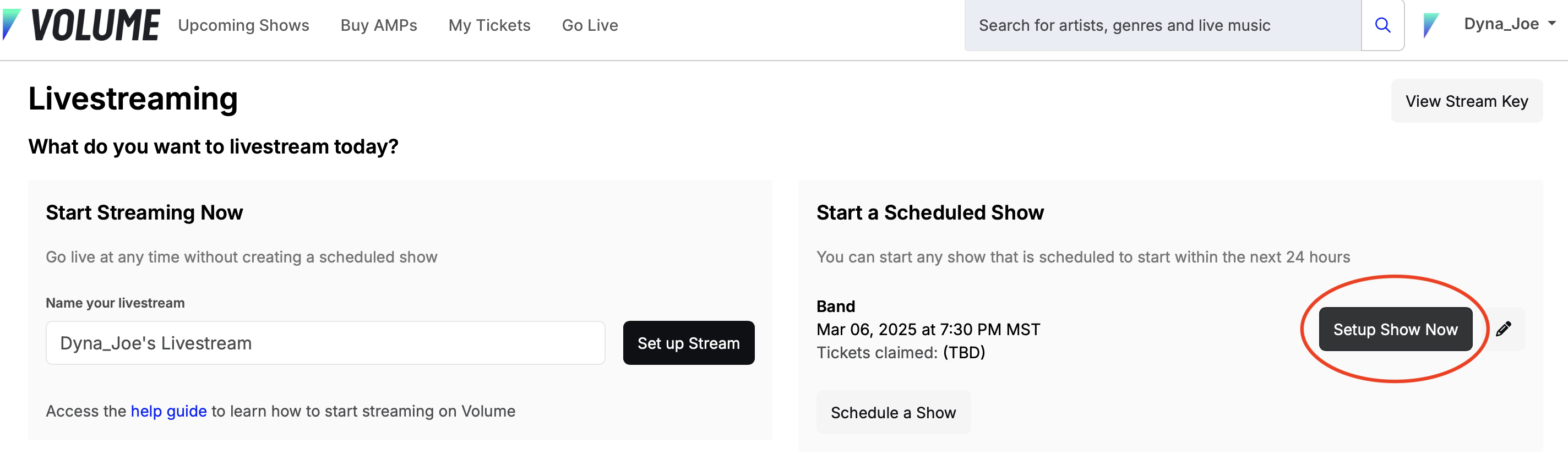Click the Schedule a Show button
The image size is (1568, 465).
click(893, 412)
